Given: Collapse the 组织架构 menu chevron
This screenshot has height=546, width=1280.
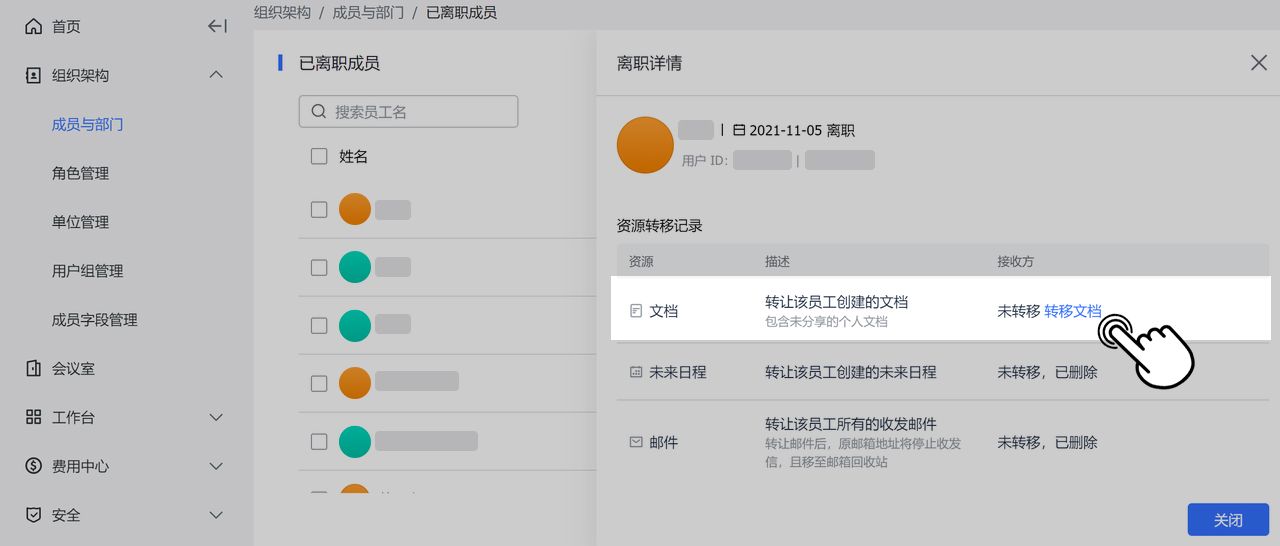Looking at the screenshot, I should 216,76.
